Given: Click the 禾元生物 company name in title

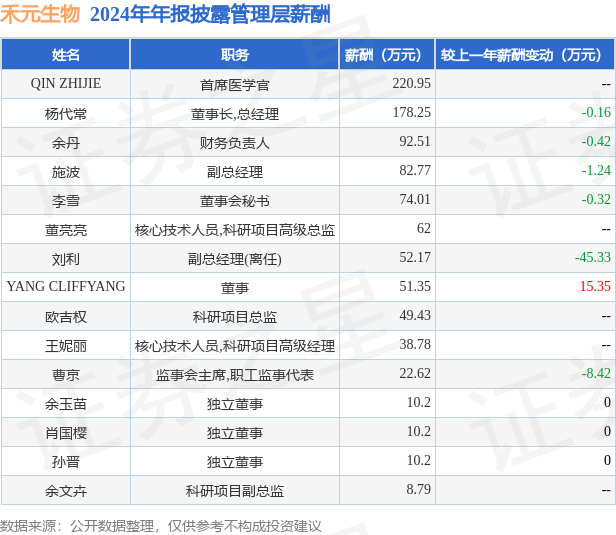Looking at the screenshot, I should [40, 15].
